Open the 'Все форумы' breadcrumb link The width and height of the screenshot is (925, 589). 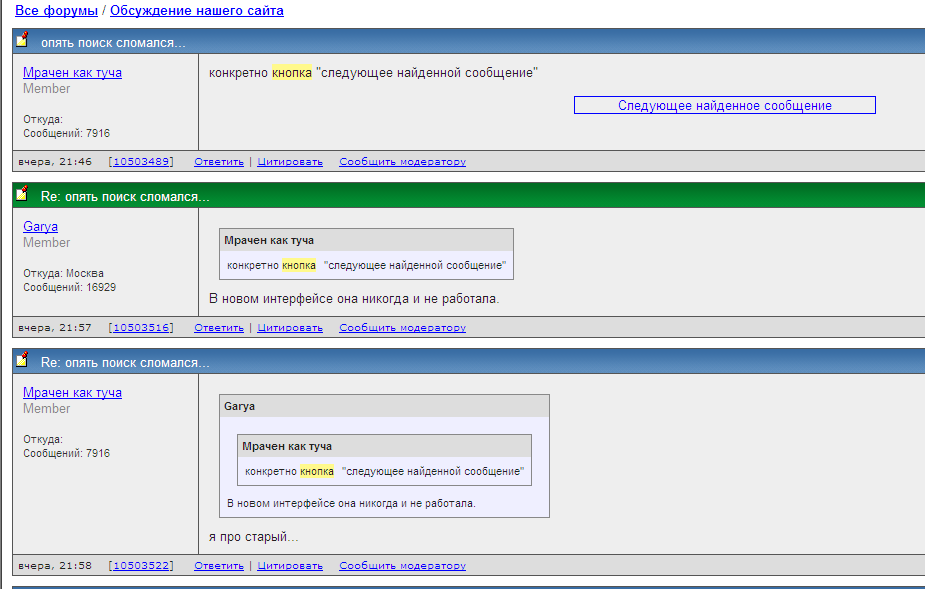click(56, 11)
